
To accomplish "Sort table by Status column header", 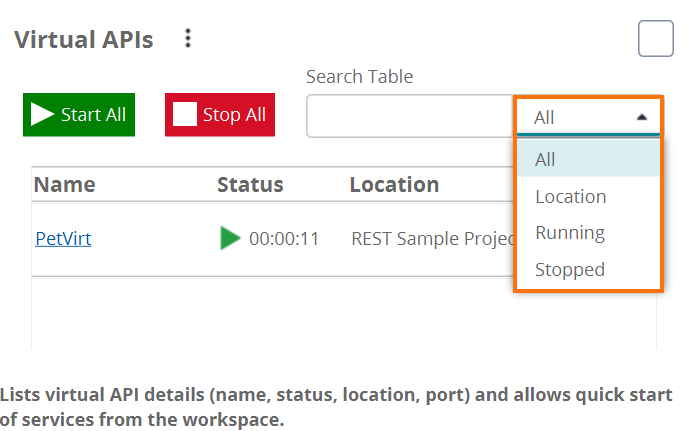I will [x=250, y=184].
